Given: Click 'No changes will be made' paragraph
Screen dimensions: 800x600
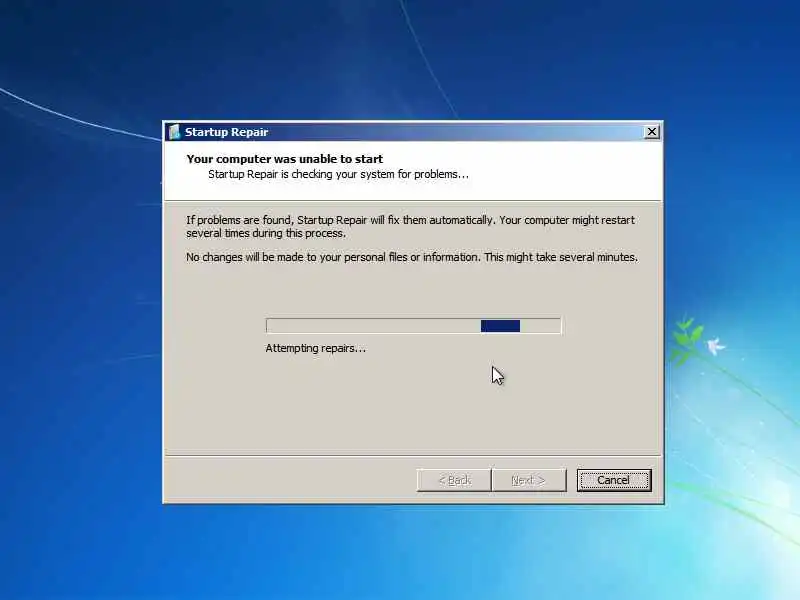Looking at the screenshot, I should 412,257.
